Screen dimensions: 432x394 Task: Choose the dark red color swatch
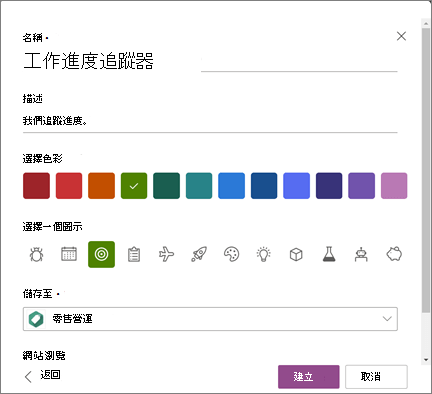point(36,186)
